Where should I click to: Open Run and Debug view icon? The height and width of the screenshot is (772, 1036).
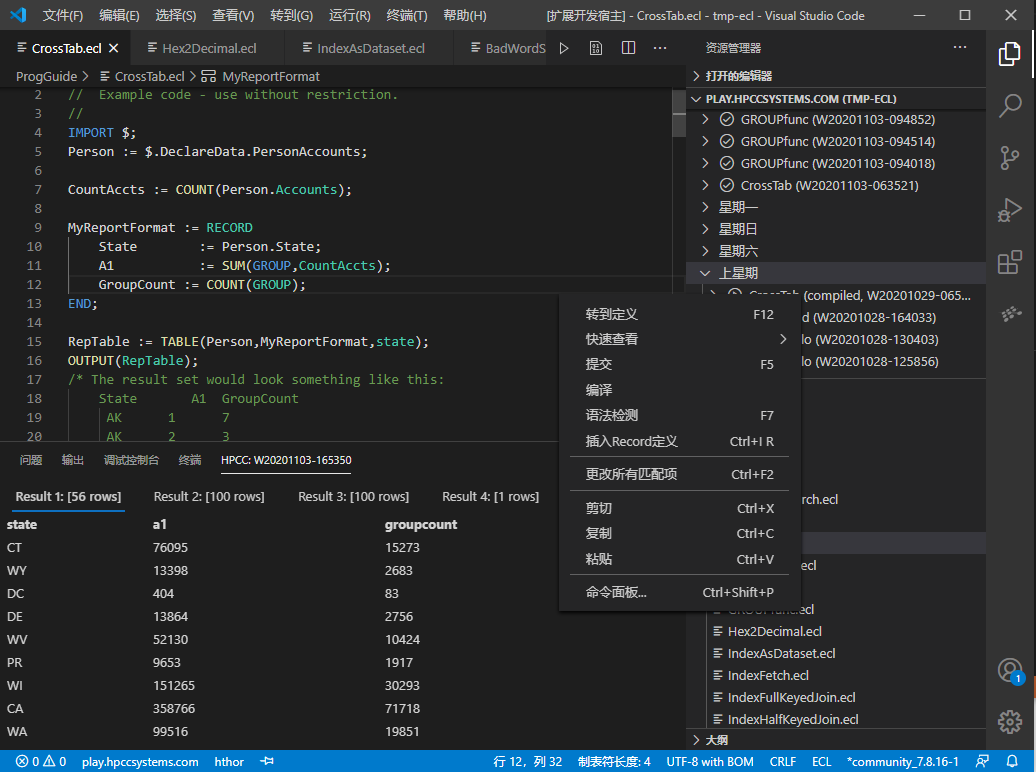click(x=1010, y=210)
